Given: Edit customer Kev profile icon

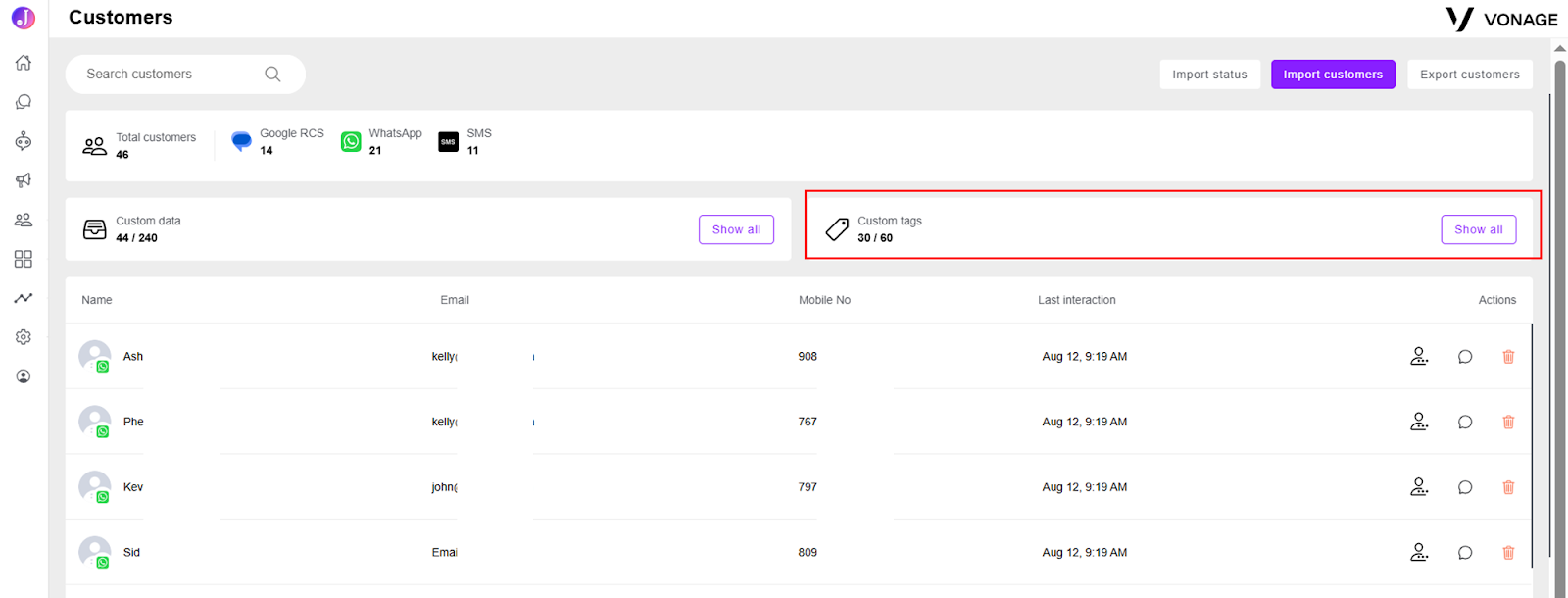Looking at the screenshot, I should 1419,487.
